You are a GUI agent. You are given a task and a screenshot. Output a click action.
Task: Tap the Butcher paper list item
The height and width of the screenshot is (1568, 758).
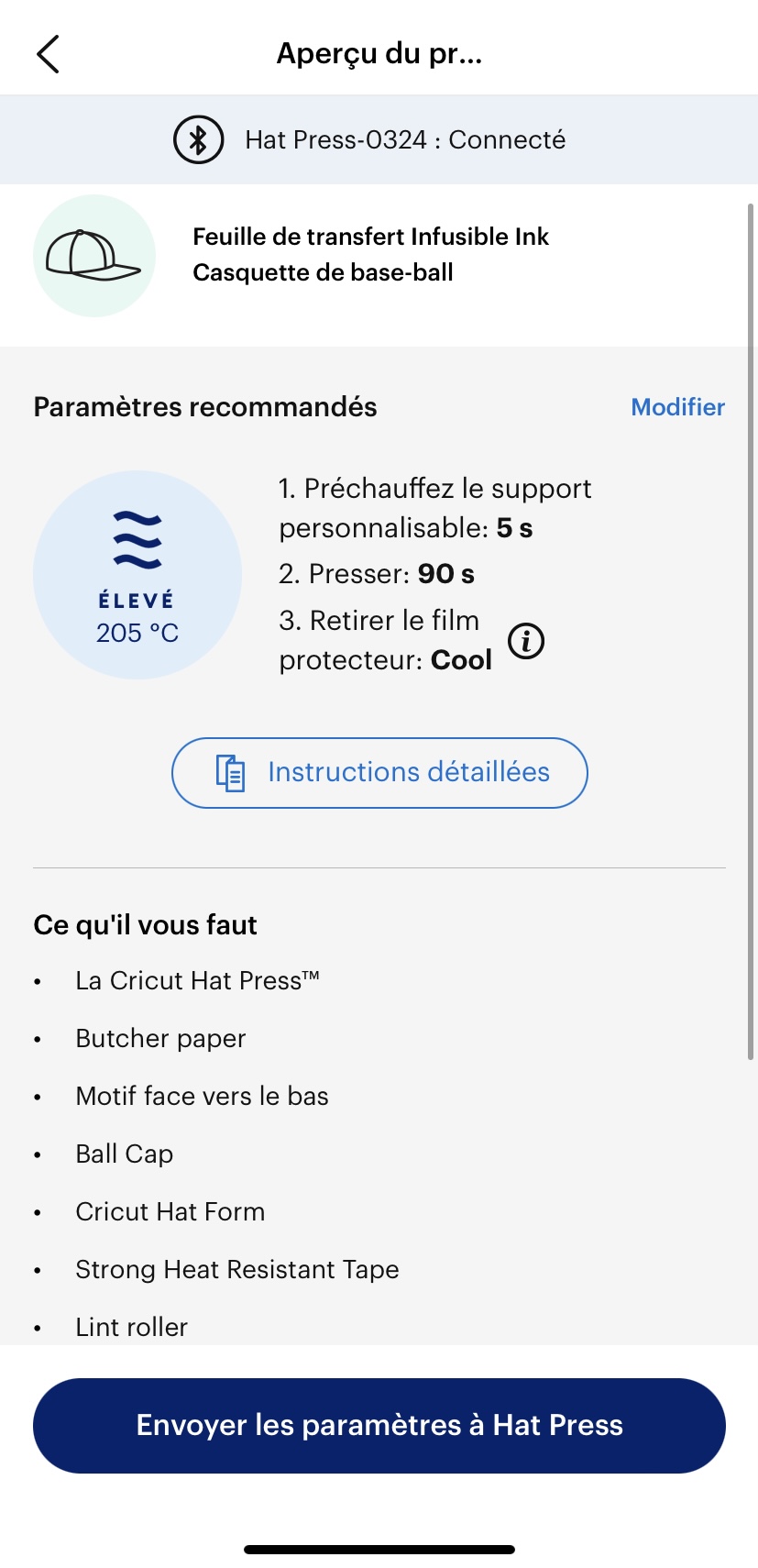tap(160, 1039)
